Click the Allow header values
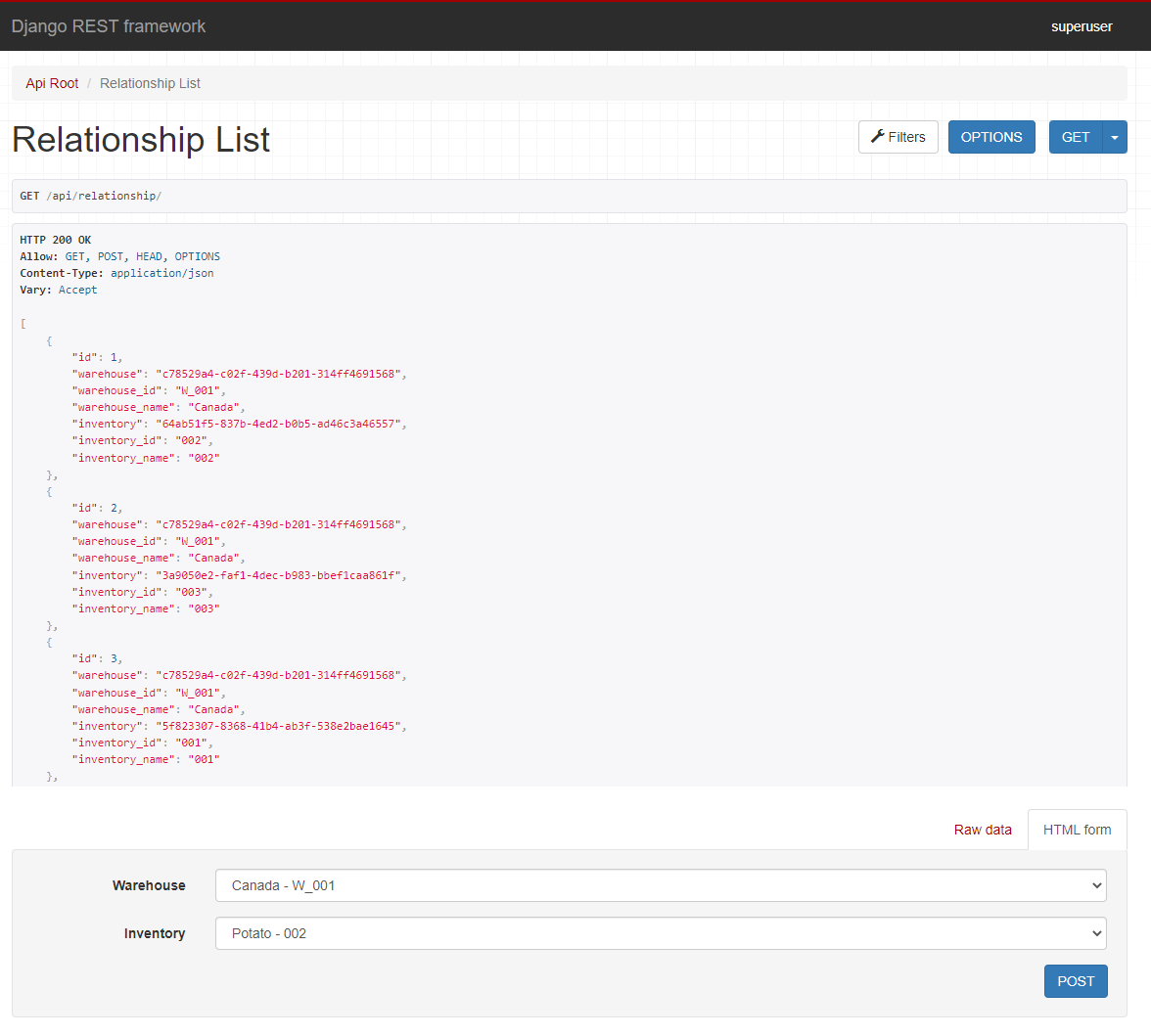The width and height of the screenshot is (1151, 1036). 143,256
